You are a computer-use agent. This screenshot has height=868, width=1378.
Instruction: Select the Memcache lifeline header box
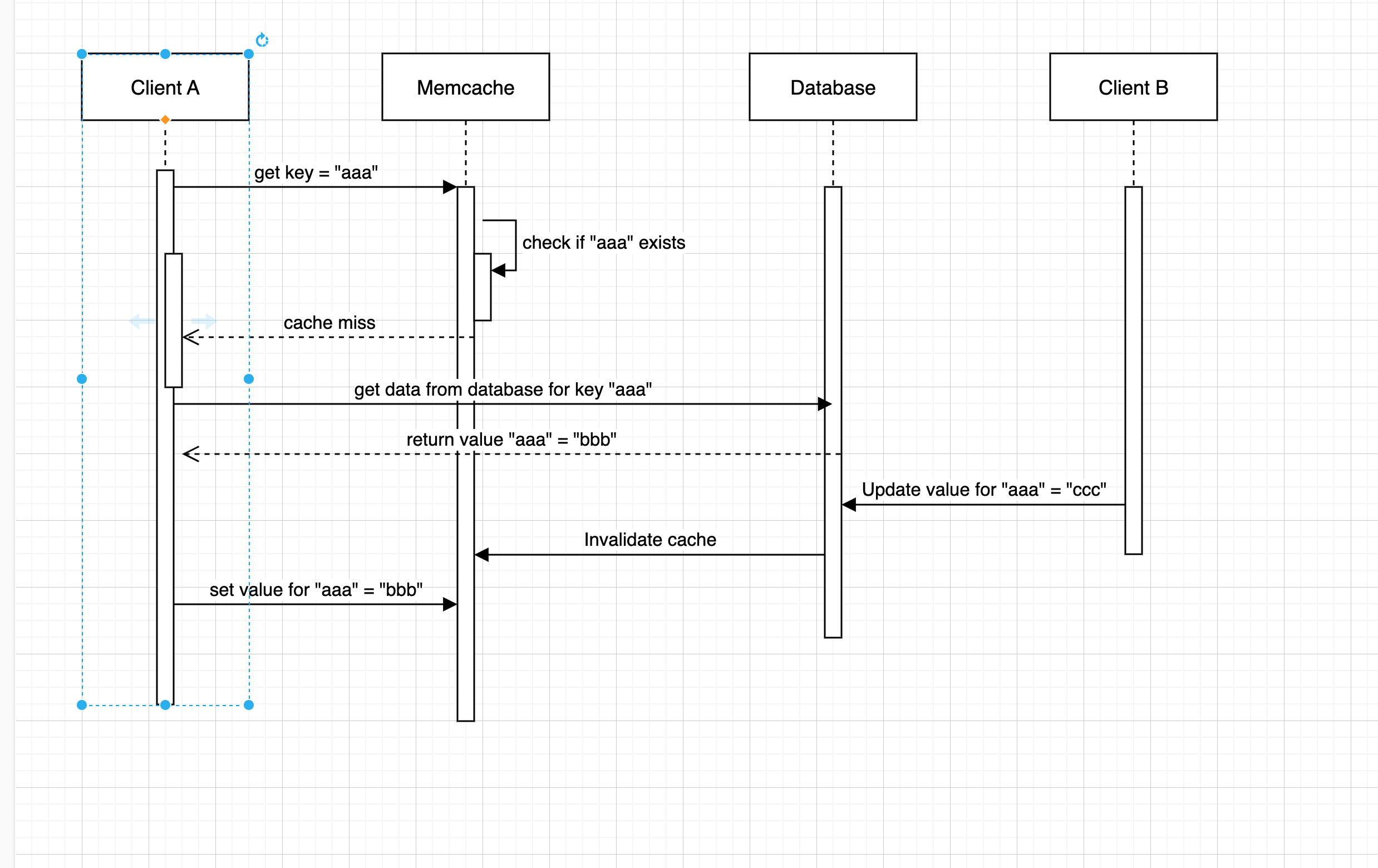(x=465, y=87)
